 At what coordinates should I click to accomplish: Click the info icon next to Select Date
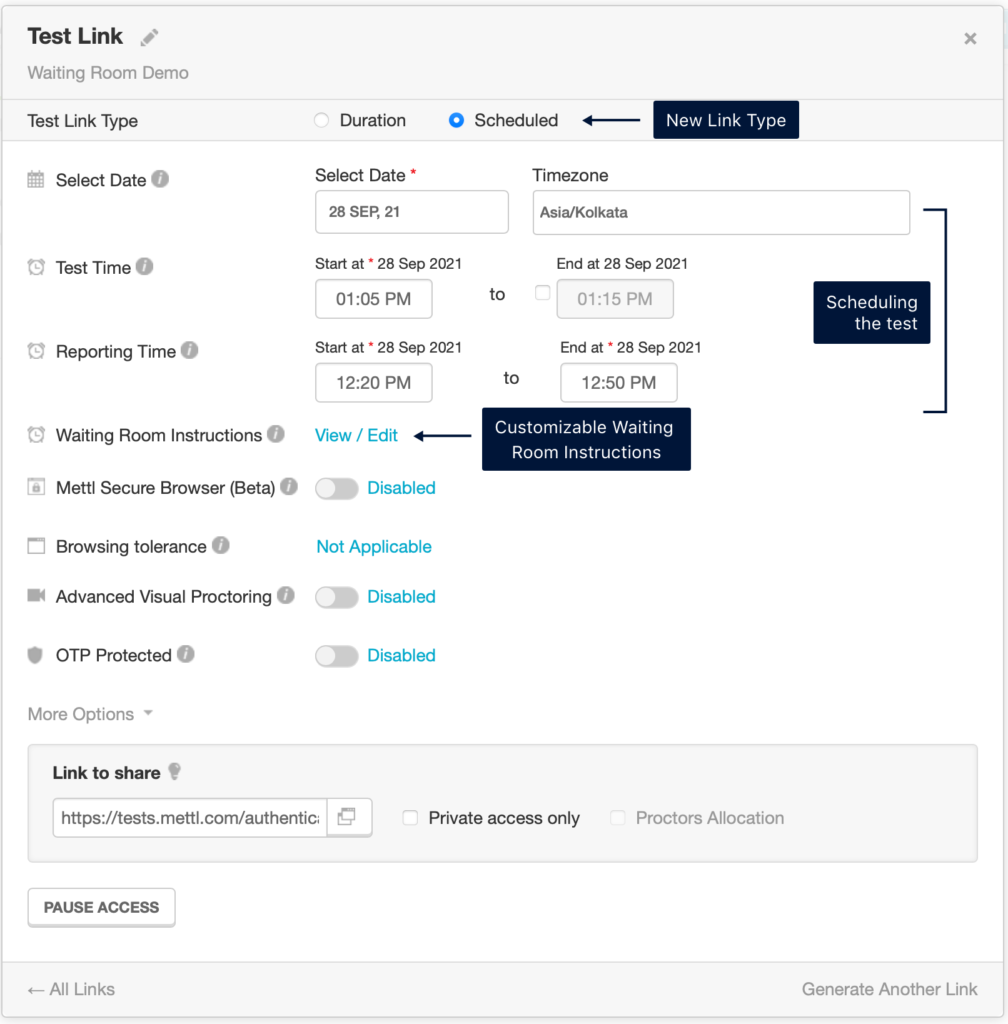tap(160, 180)
